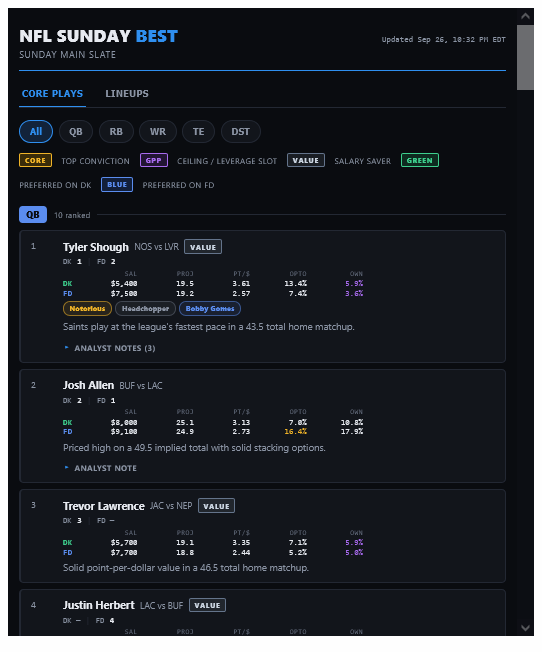Click the VALUE badge beside Tyler Shough
The image size is (542, 652).
click(x=203, y=247)
